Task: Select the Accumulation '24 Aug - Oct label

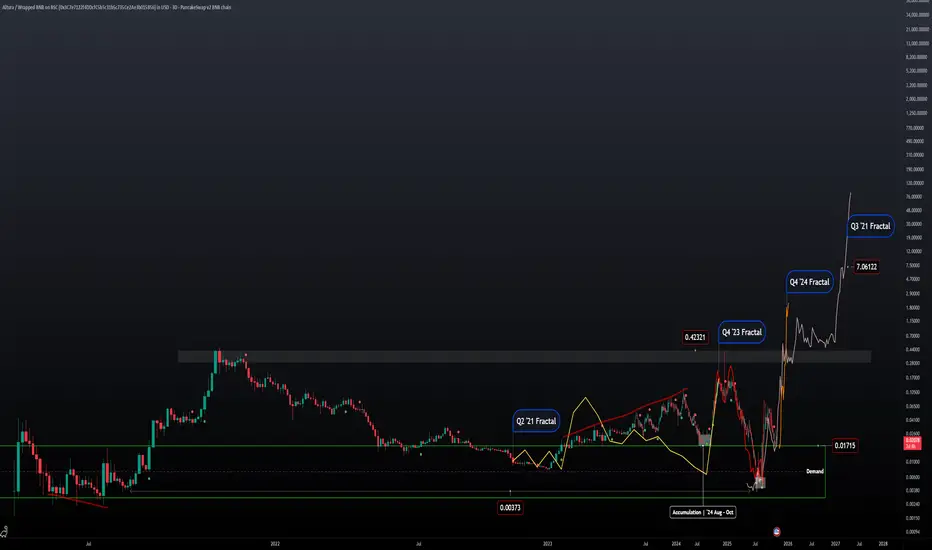Action: [704, 512]
